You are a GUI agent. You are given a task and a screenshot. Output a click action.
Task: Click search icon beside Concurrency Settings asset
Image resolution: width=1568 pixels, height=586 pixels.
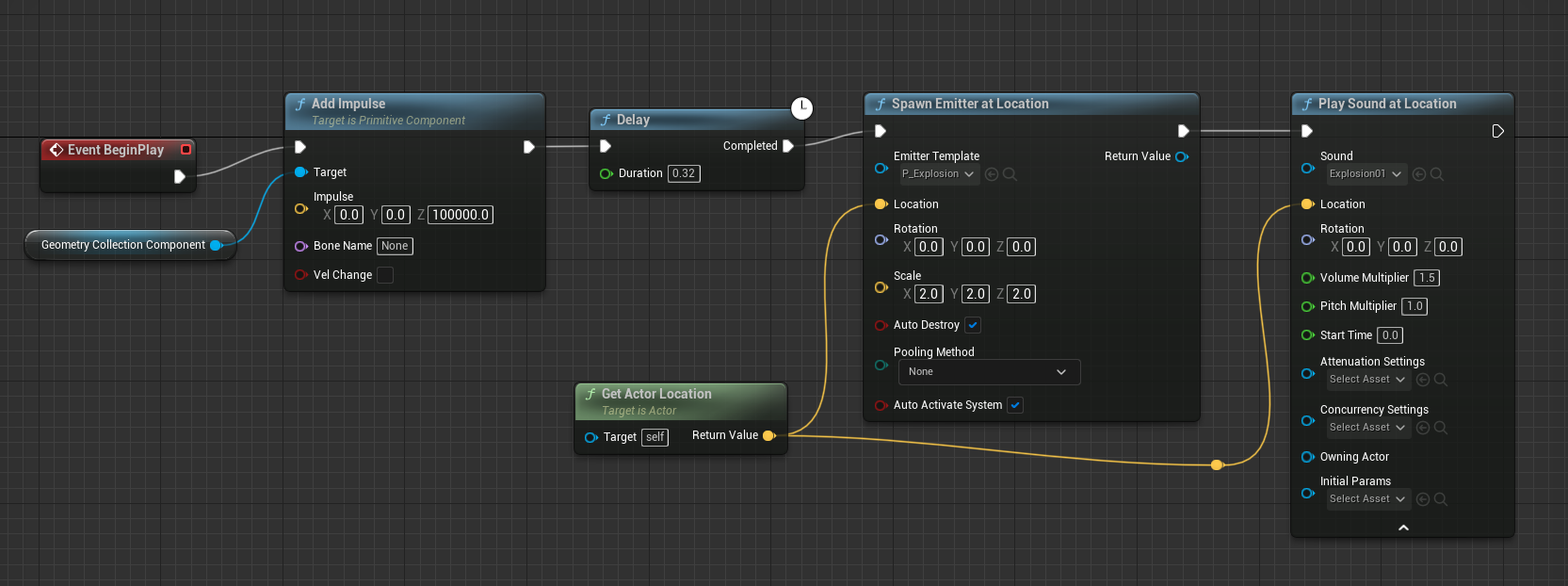point(1440,428)
